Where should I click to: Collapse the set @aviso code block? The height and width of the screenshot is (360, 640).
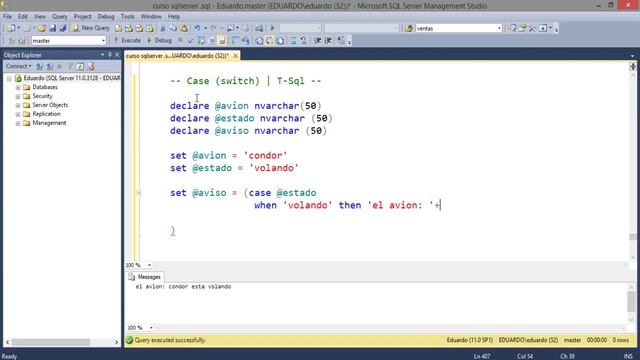click(x=139, y=192)
